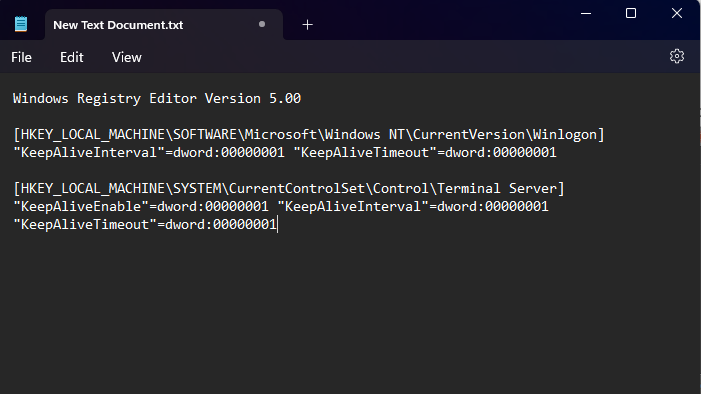
Task: Maximize the Notepad window
Action: click(x=631, y=13)
